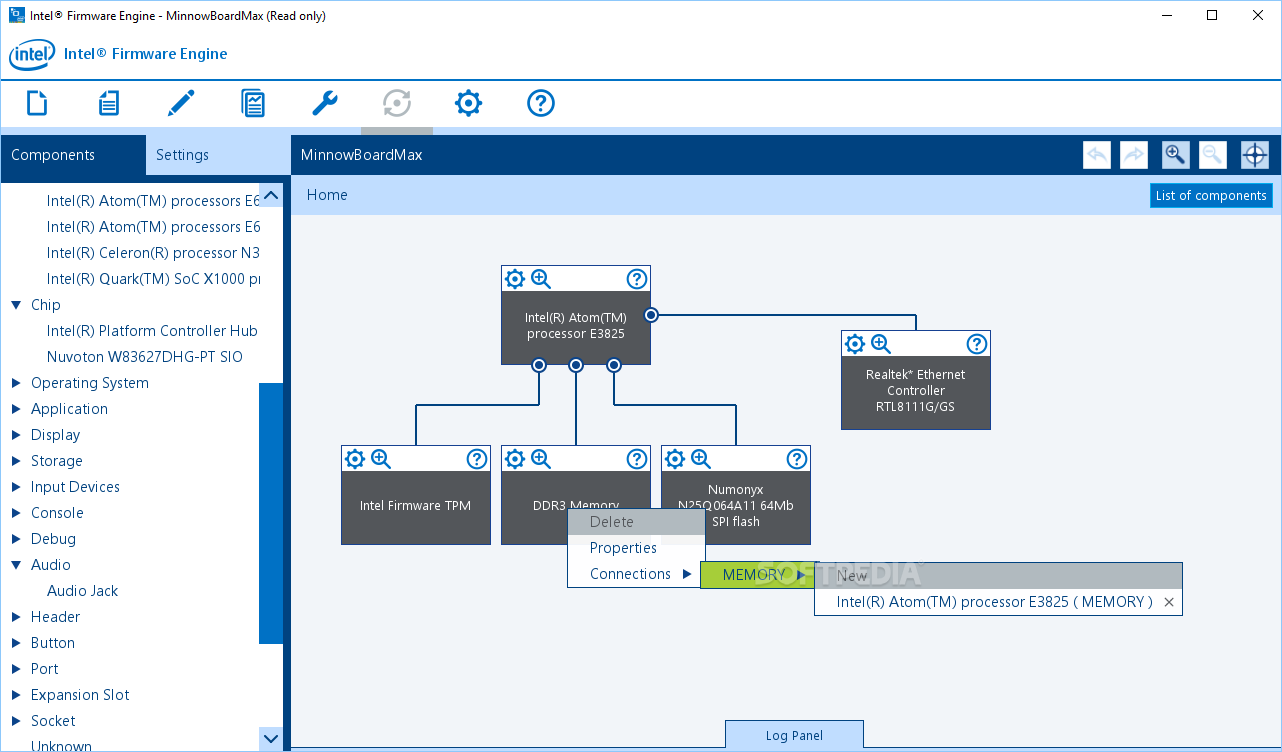Remove the Atom E3825 MEMORY connection with the X
Screen dimensions: 1282x752
pos(1169,602)
